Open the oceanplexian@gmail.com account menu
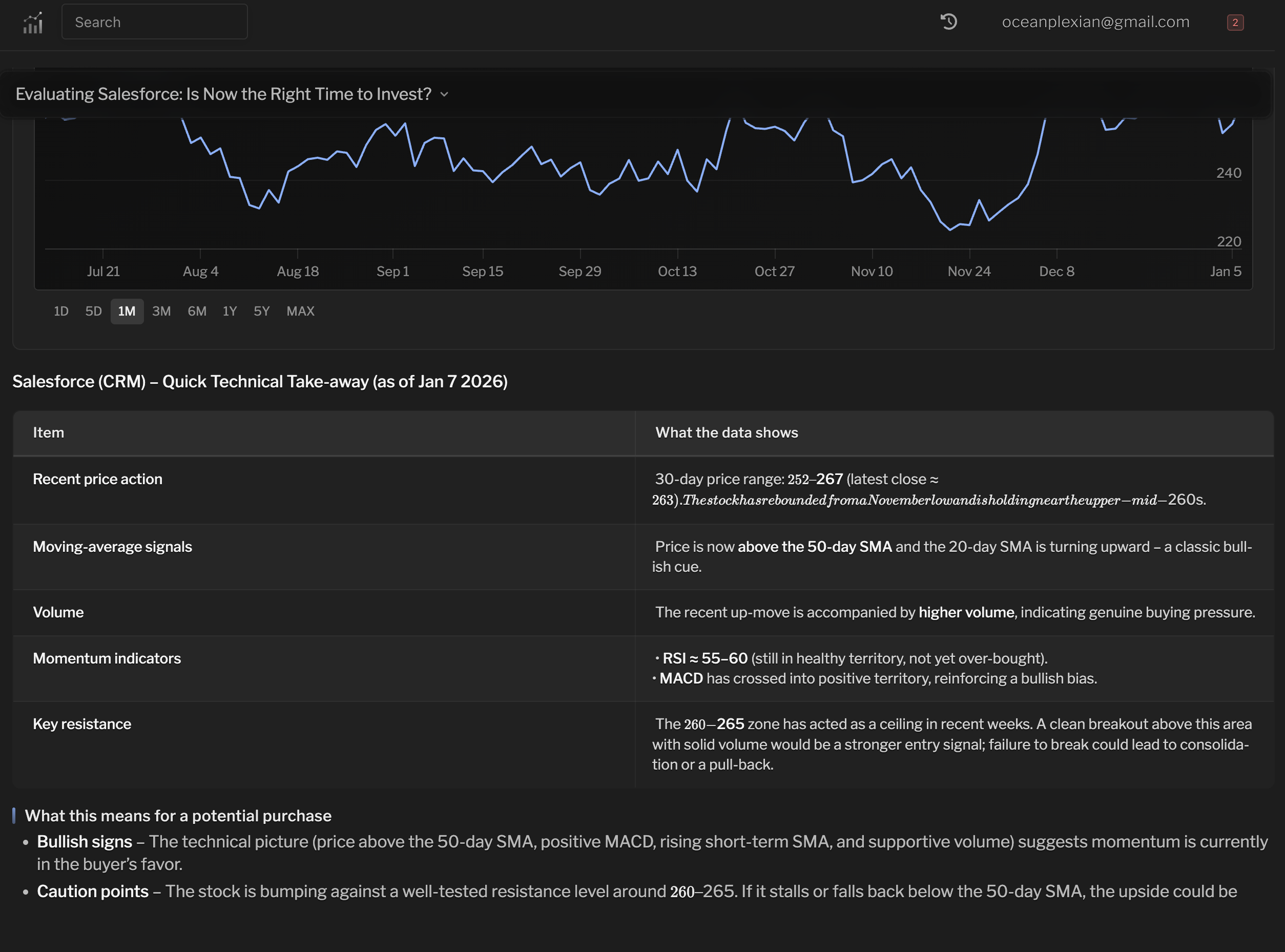1285x952 pixels. 1095,22
